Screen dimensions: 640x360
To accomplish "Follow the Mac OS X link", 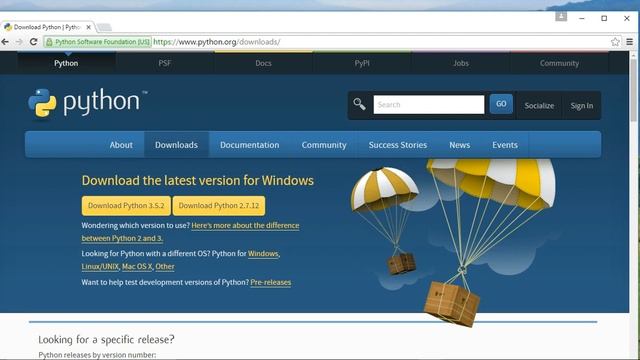I will click(x=137, y=267).
